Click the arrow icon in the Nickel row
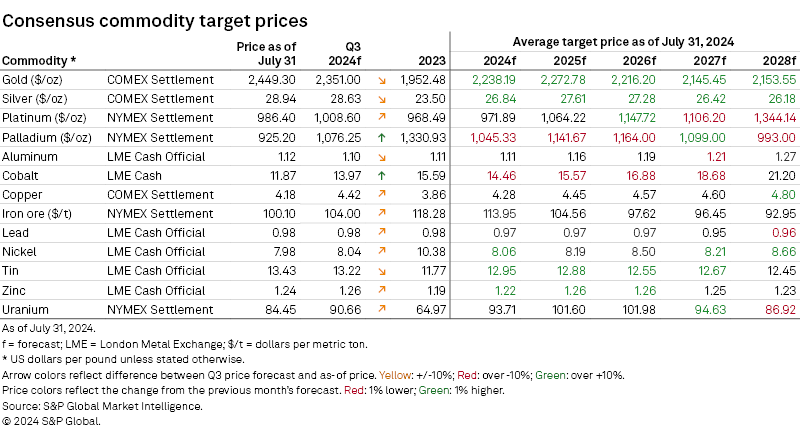Screen dimensions: 800x438 (x=382, y=251)
